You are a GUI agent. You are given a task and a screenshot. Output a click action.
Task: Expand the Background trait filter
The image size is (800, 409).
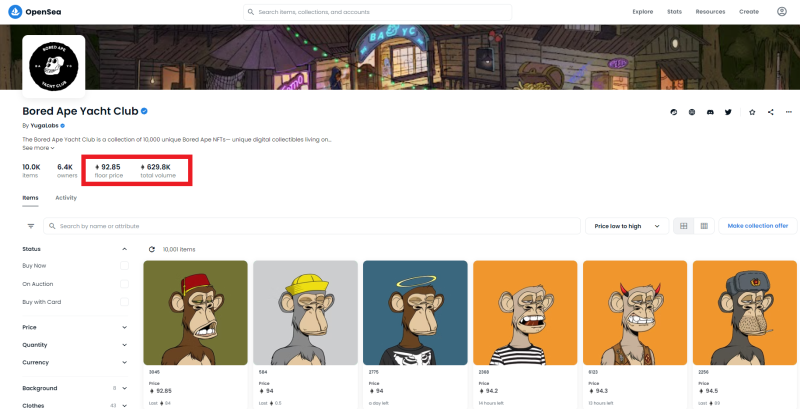tap(124, 388)
